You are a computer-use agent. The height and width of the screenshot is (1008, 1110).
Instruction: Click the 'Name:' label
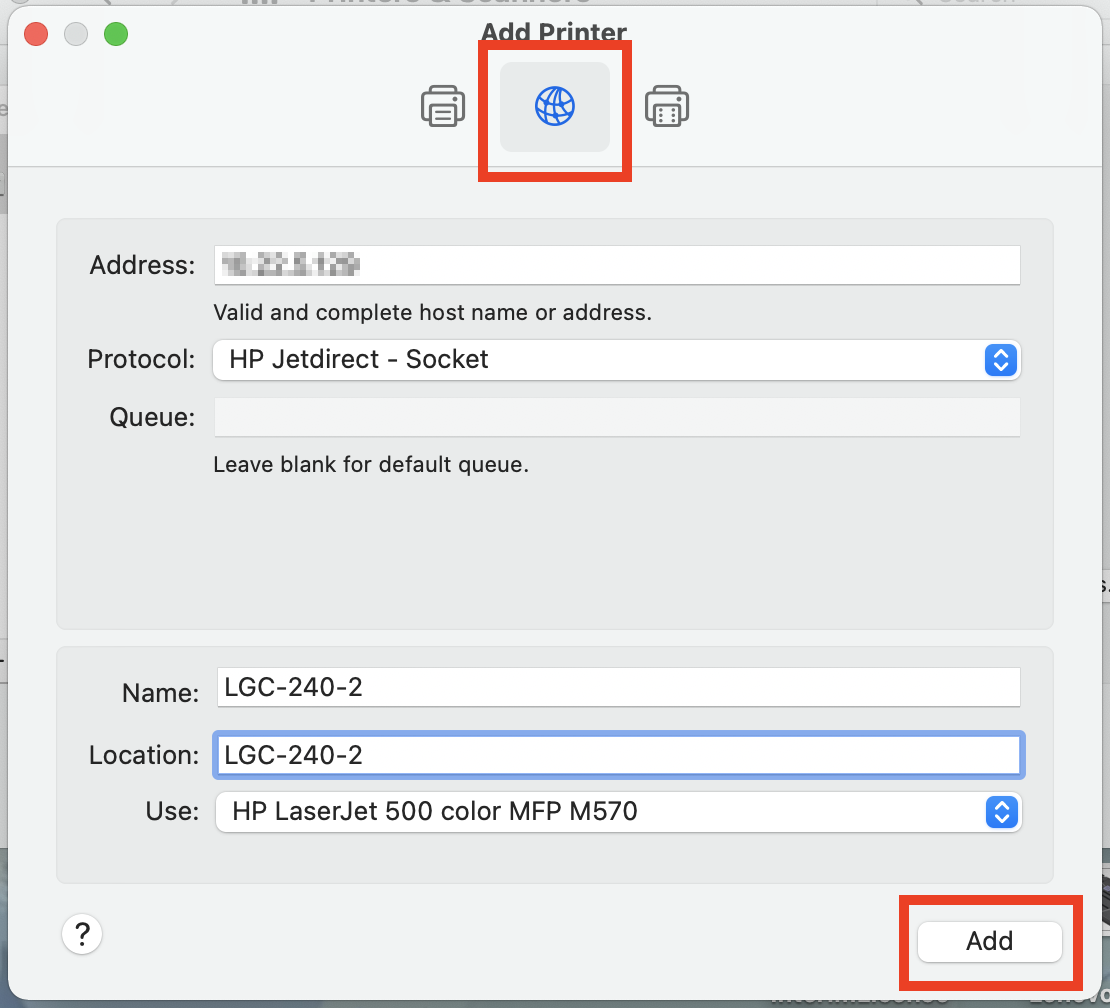pyautogui.click(x=161, y=693)
